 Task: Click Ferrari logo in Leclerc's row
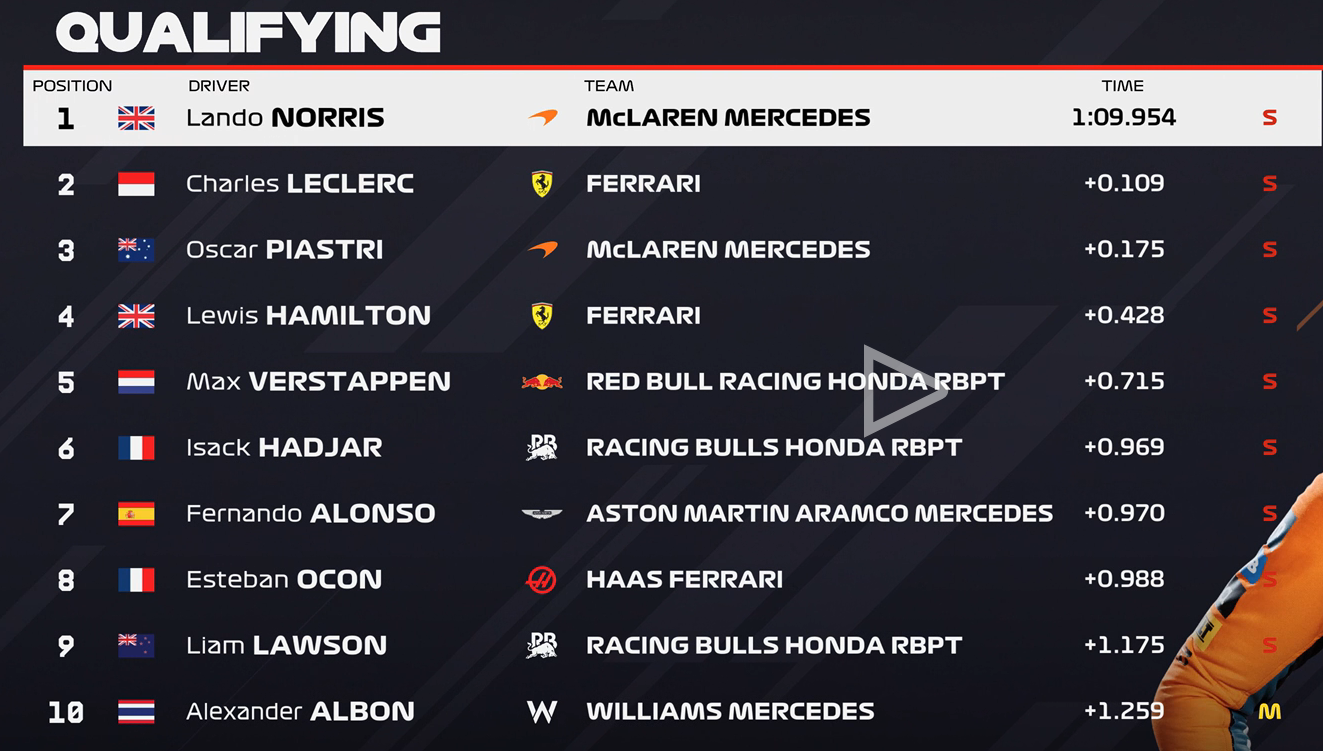tap(542, 184)
